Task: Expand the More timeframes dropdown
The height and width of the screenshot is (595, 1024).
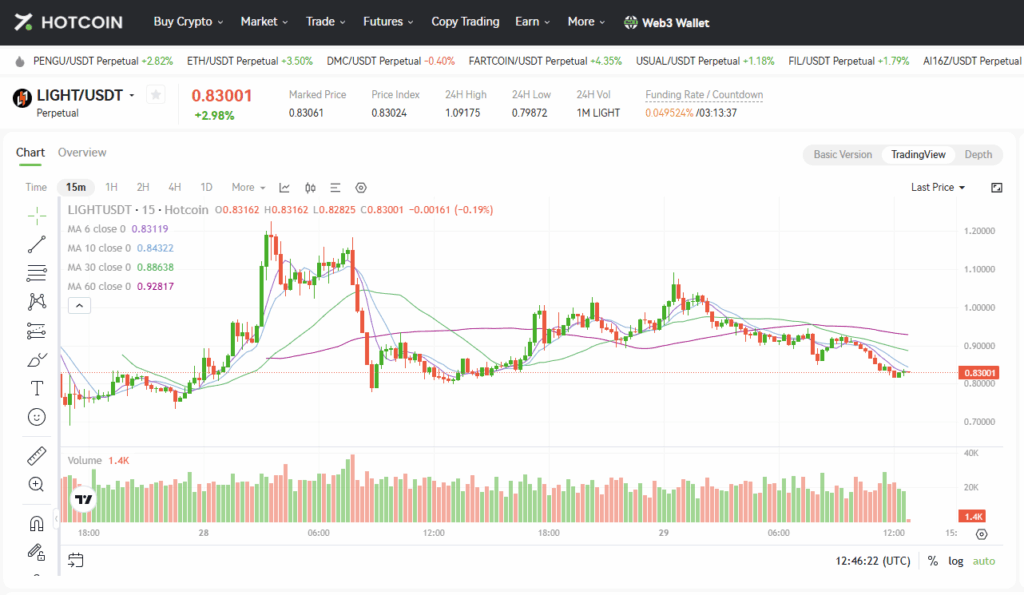Action: point(248,187)
